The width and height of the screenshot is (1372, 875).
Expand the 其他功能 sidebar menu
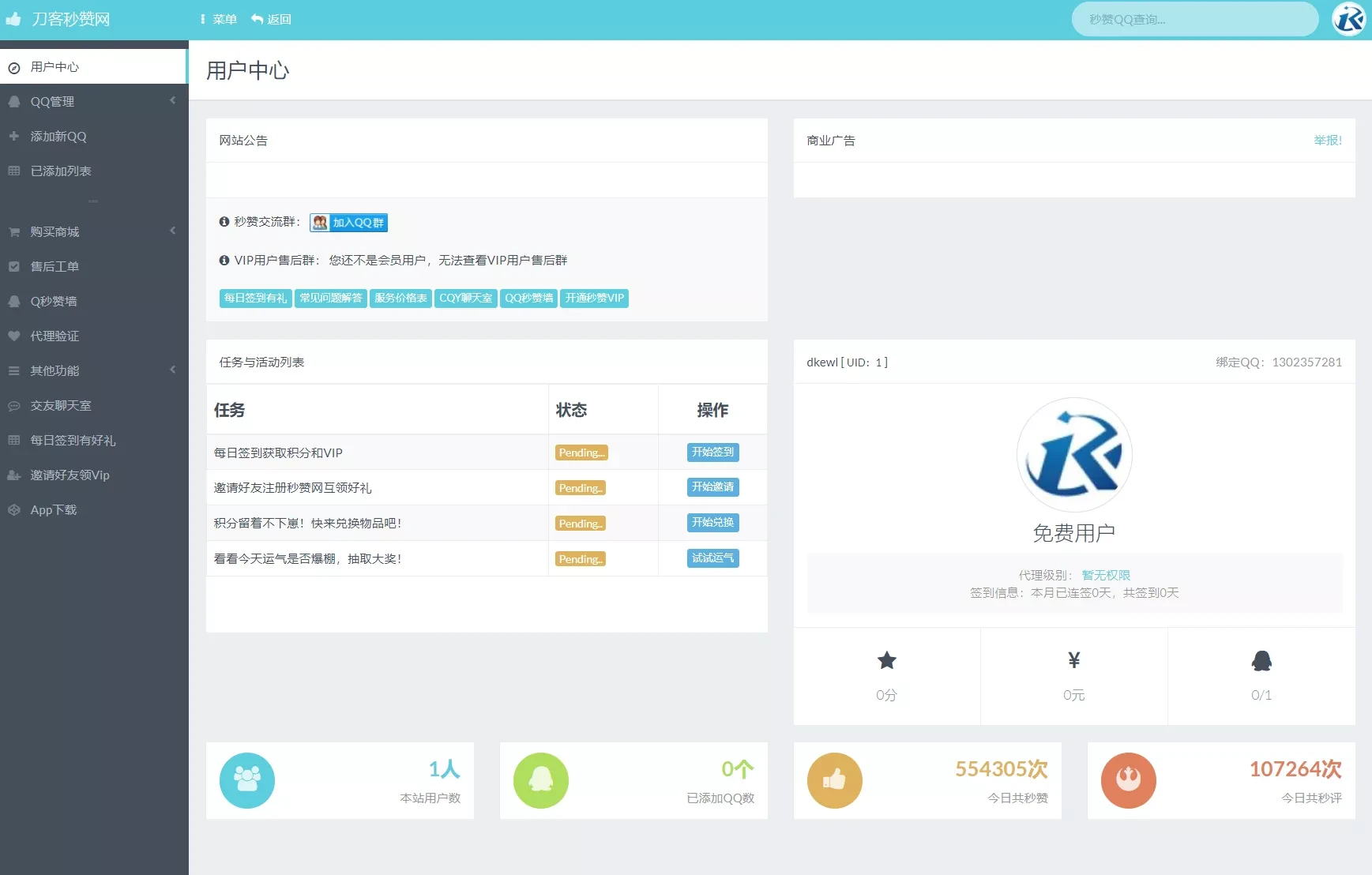tap(94, 370)
